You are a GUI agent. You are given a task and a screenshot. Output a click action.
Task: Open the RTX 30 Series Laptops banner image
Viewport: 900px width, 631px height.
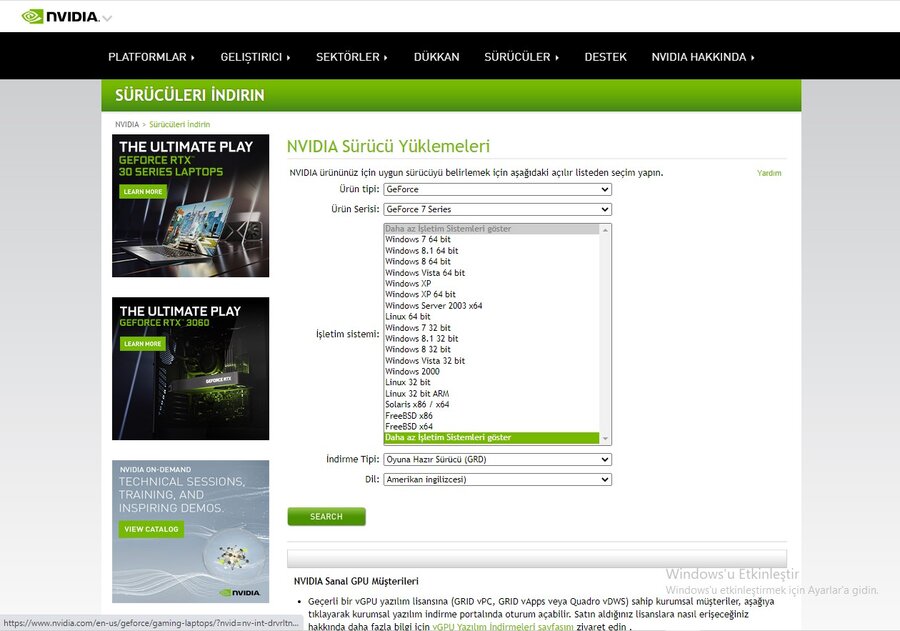pyautogui.click(x=191, y=206)
